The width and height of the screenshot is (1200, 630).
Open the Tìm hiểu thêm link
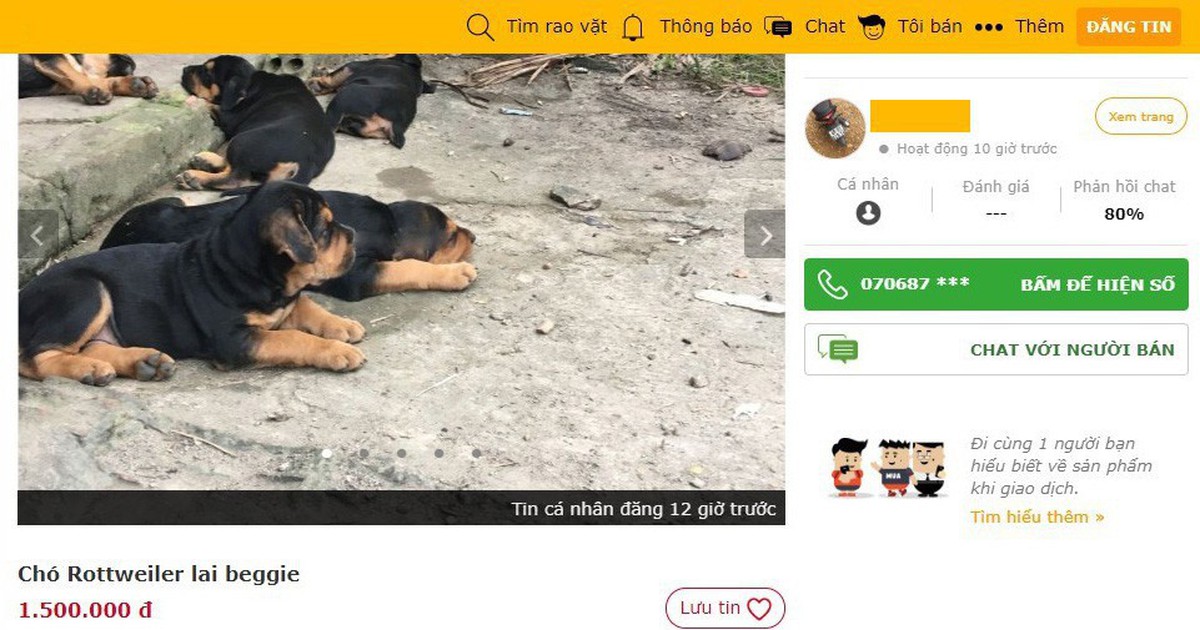tap(1037, 517)
